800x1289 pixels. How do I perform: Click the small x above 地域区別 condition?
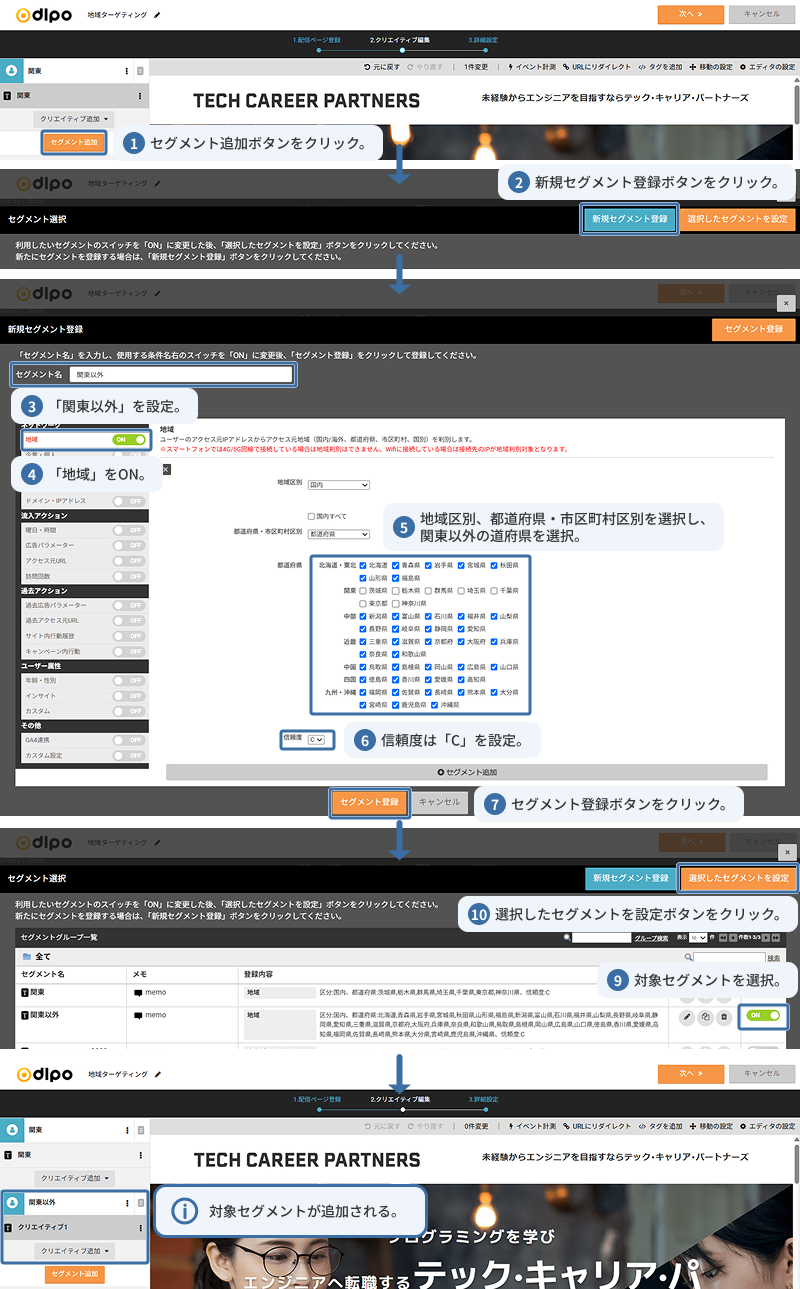(x=166, y=468)
